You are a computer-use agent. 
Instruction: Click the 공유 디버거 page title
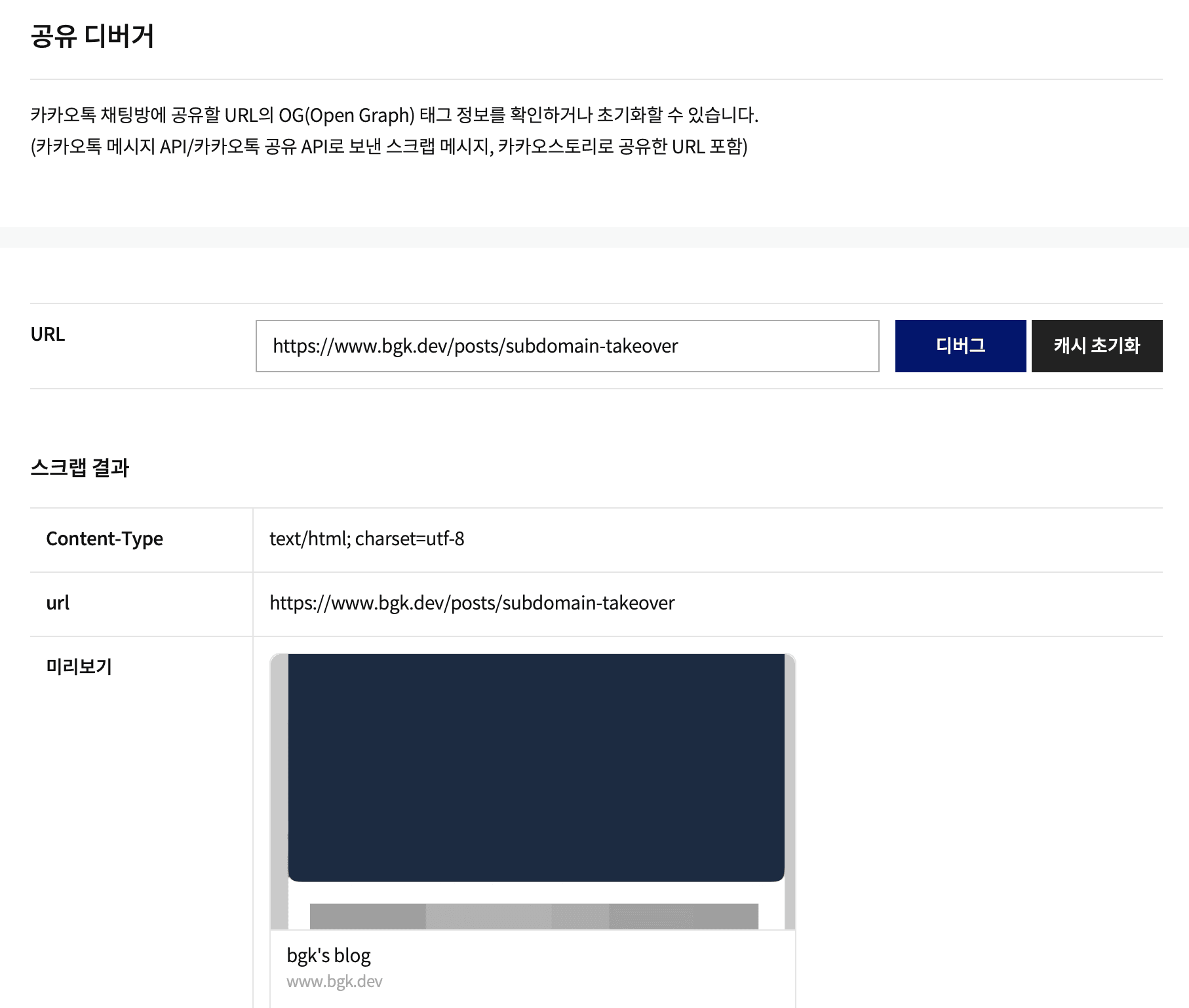92,36
